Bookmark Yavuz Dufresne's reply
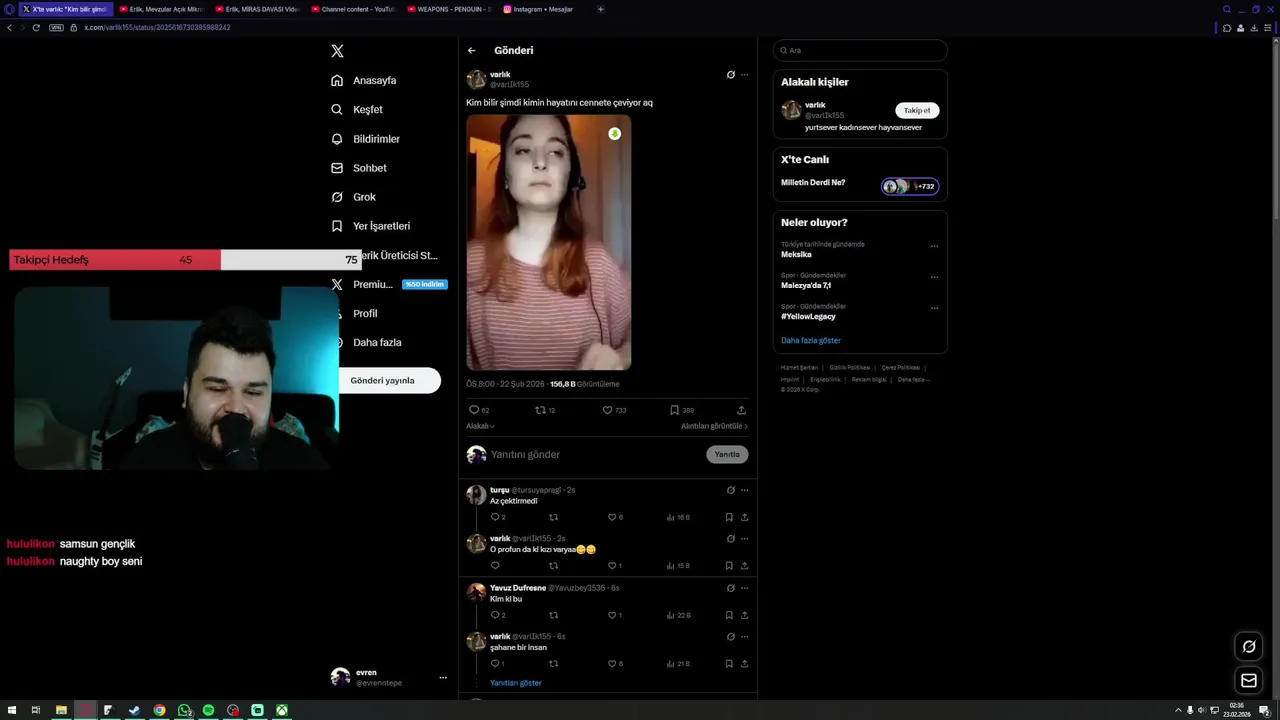The height and width of the screenshot is (720, 1280). [x=729, y=615]
